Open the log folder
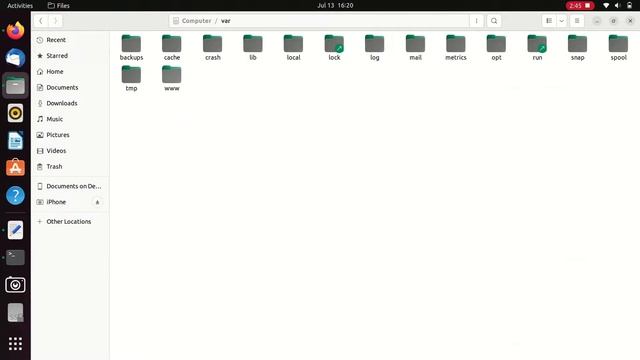640x360 pixels. point(374,48)
